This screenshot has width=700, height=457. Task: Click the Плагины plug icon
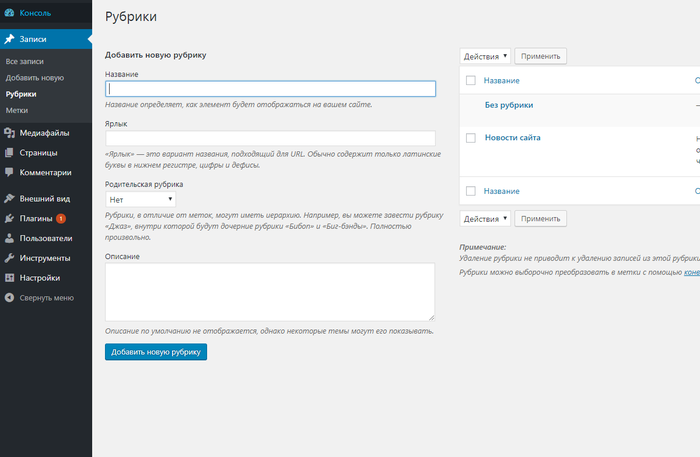9,218
